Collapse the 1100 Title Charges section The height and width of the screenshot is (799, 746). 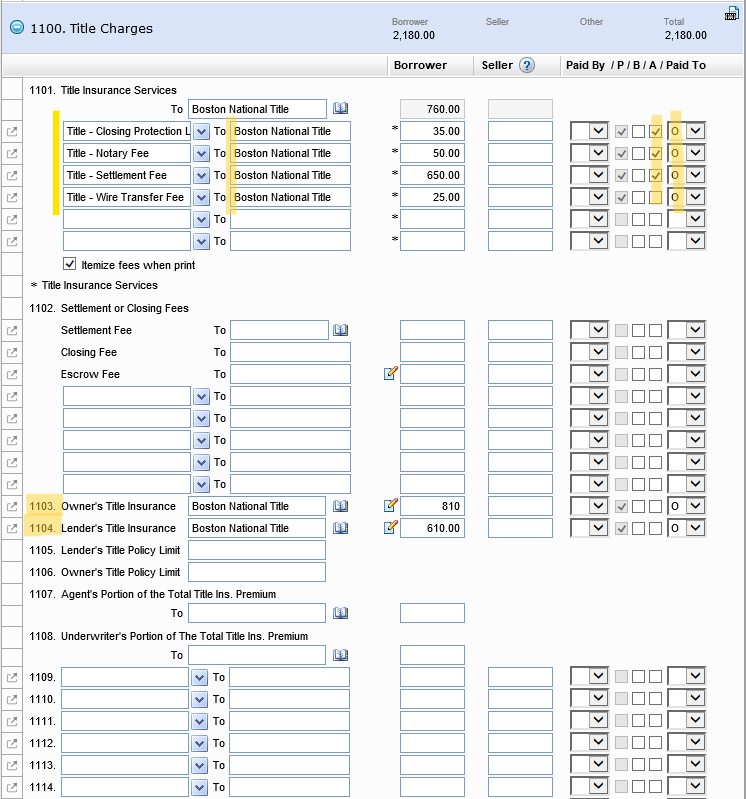click(17, 27)
